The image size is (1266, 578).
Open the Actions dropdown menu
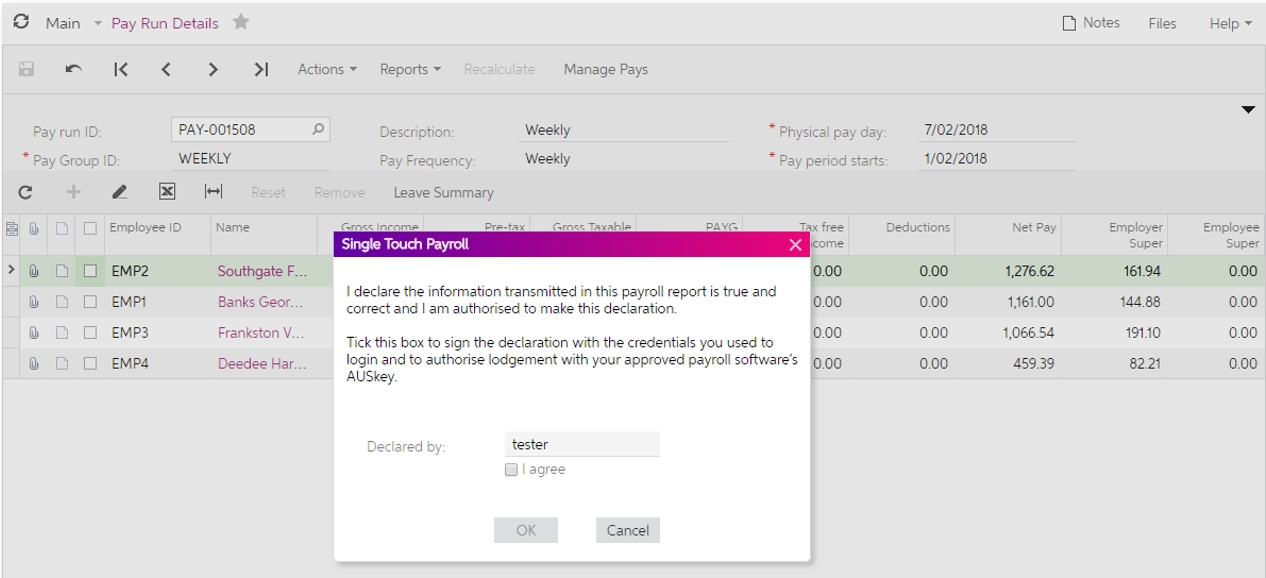click(327, 70)
